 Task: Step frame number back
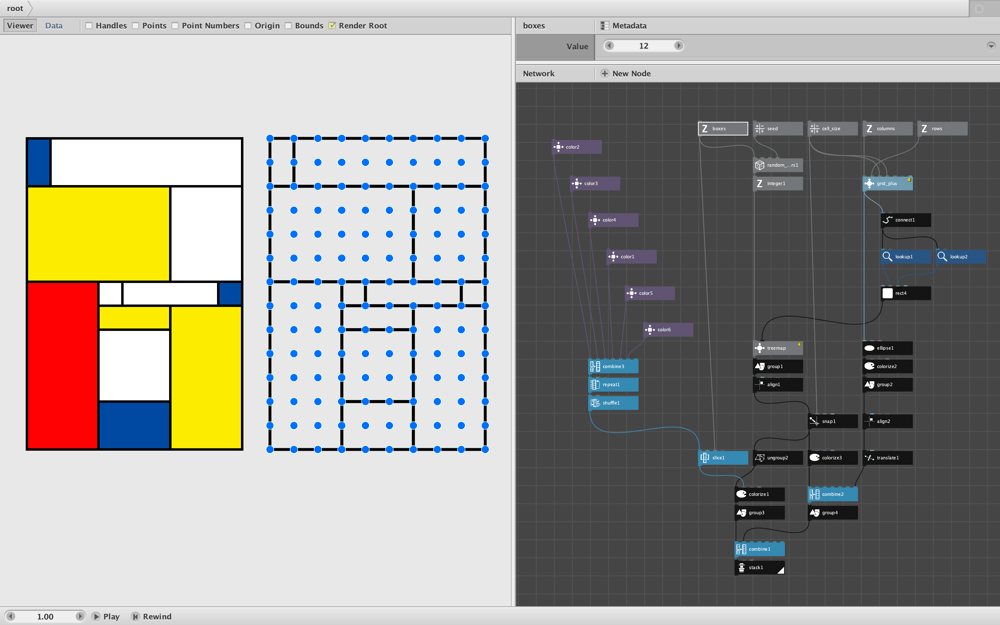tap(10, 617)
